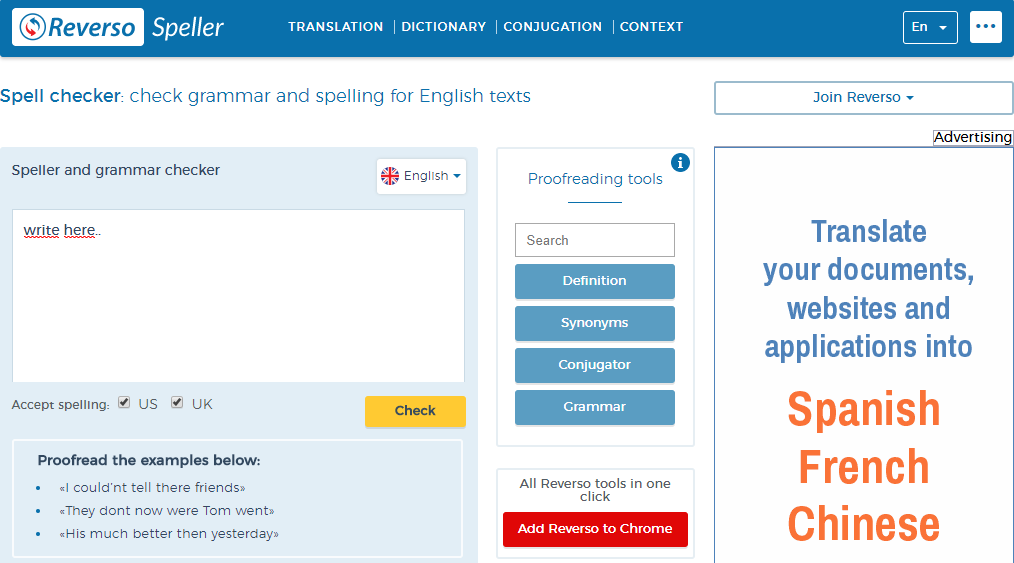
Task: Open the Conjugation menu item
Action: click(x=553, y=27)
